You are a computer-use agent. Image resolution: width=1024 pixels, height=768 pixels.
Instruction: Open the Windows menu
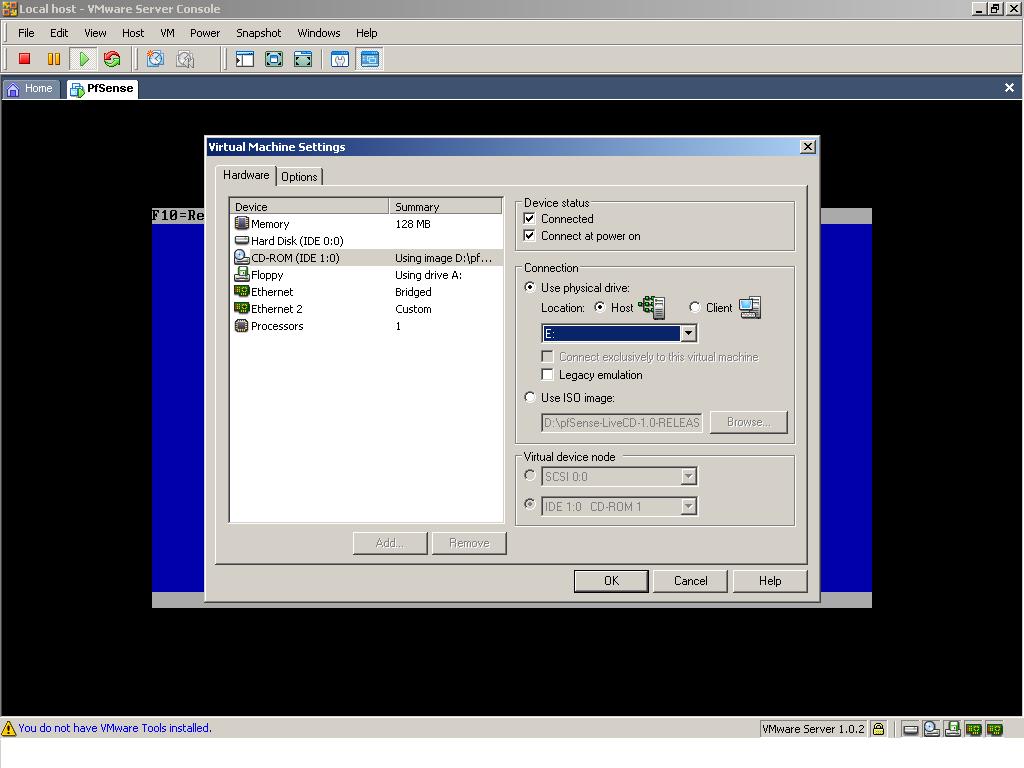pos(319,33)
